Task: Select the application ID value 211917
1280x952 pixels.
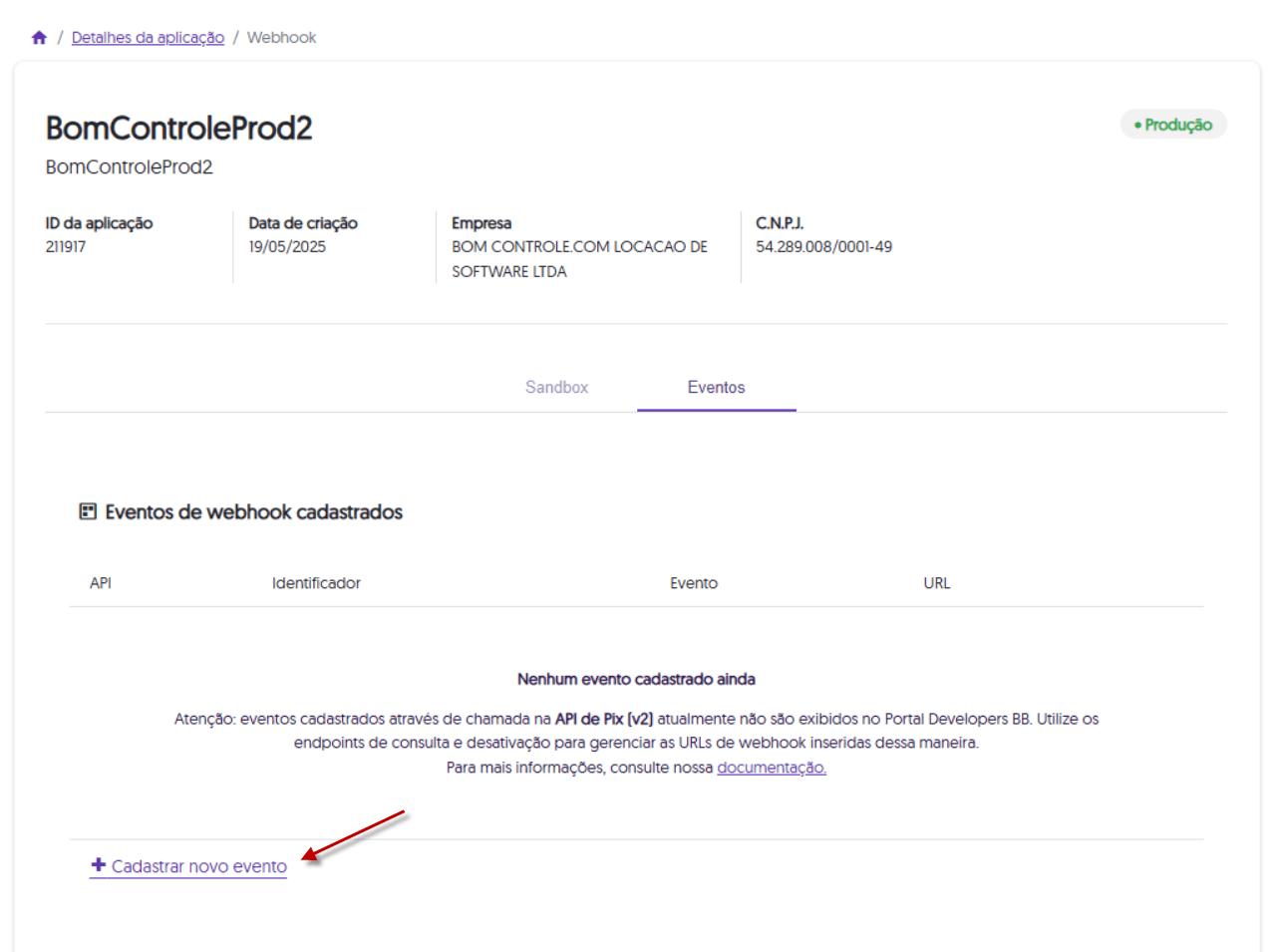Action: [x=66, y=246]
